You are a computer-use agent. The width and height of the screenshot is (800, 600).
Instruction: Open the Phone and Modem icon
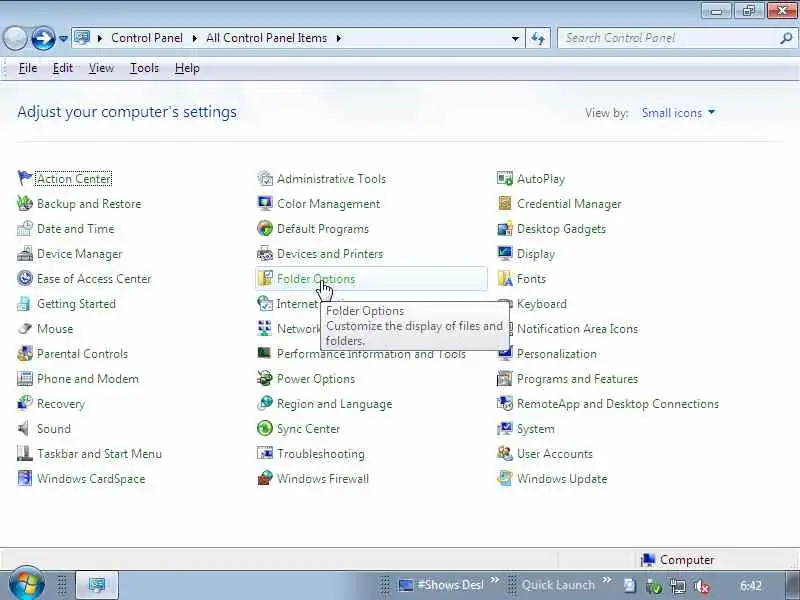pos(24,378)
